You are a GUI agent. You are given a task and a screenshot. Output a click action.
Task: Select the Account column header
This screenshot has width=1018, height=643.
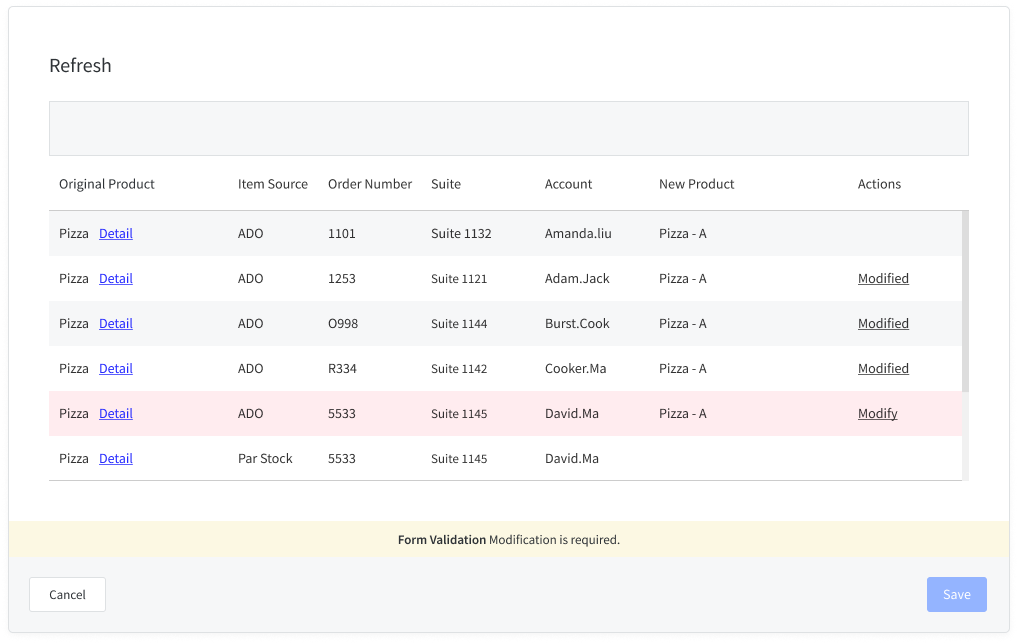click(568, 184)
